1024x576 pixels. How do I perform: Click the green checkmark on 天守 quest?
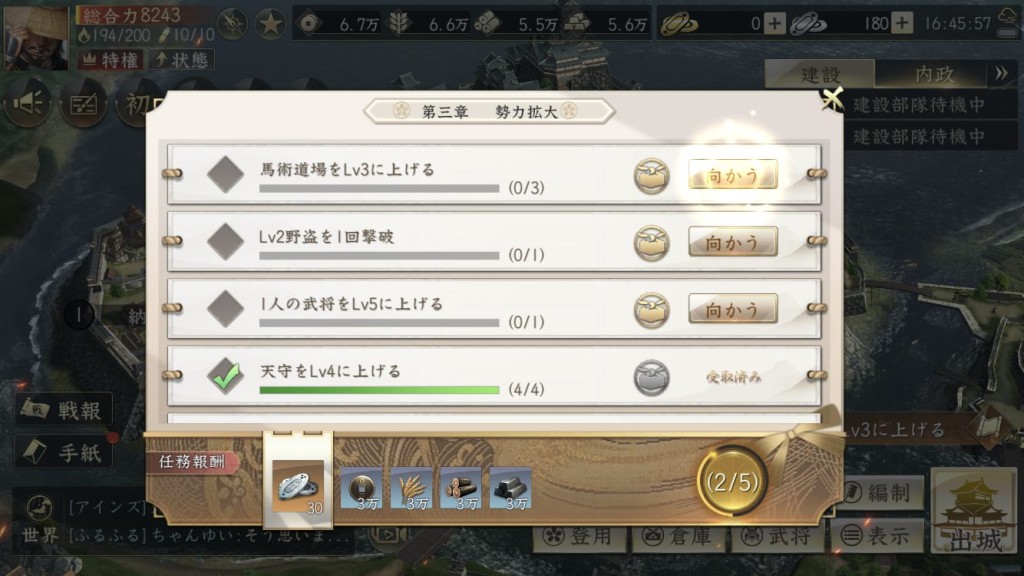coord(225,376)
